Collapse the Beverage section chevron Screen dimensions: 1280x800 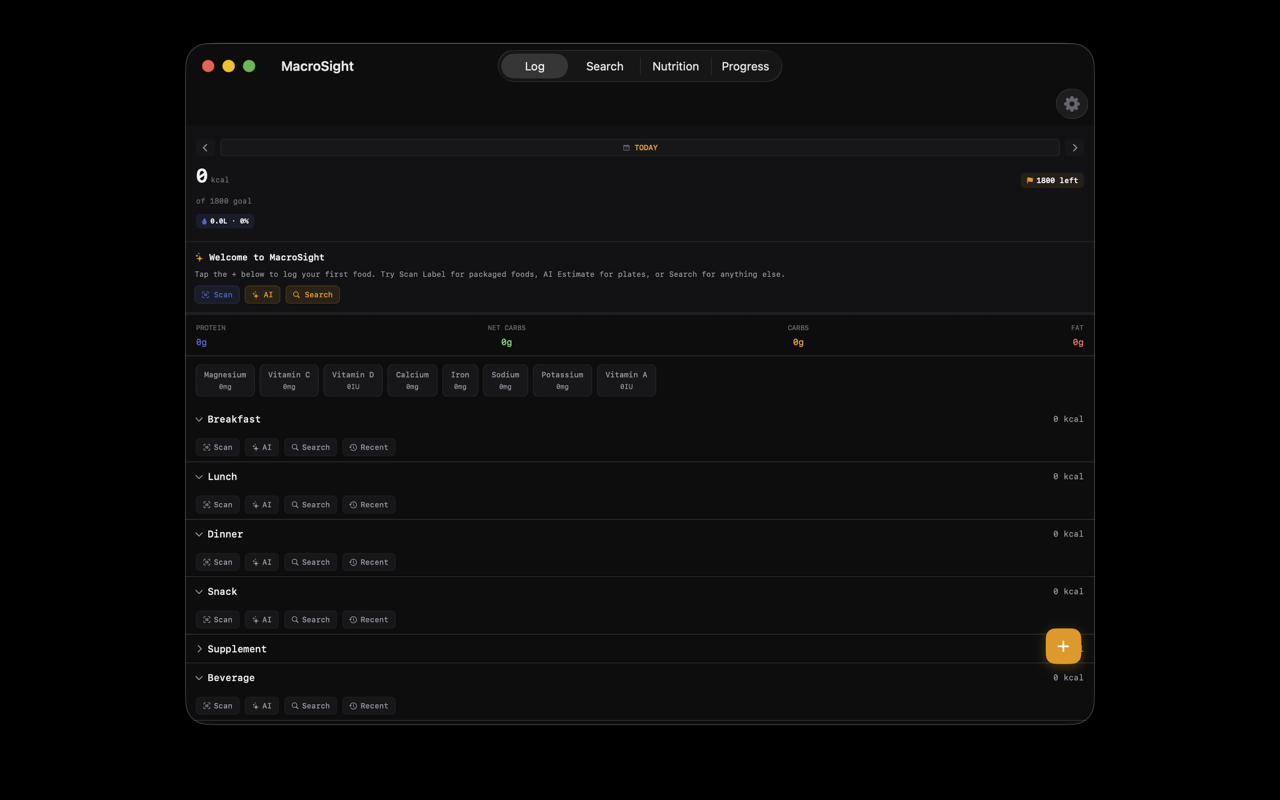click(x=199, y=678)
